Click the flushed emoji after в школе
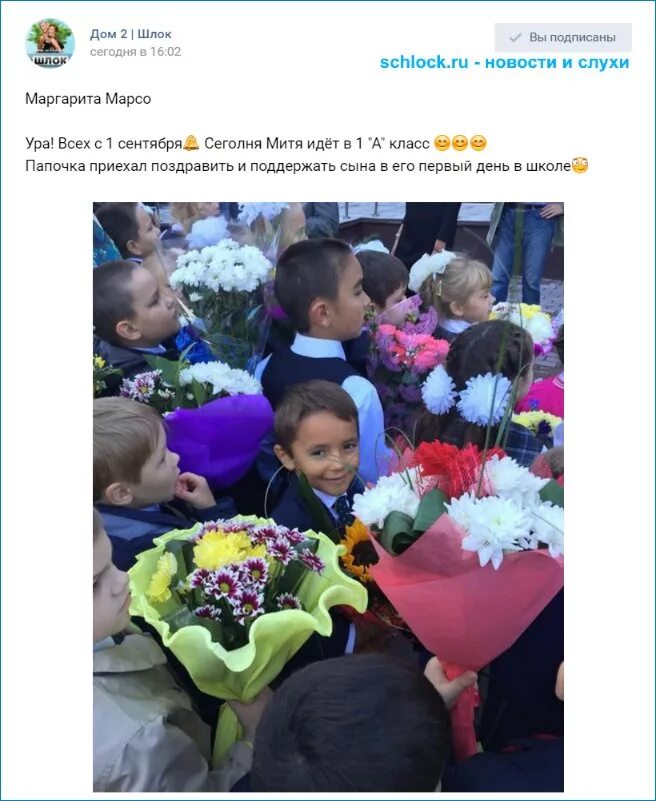 coord(580,166)
